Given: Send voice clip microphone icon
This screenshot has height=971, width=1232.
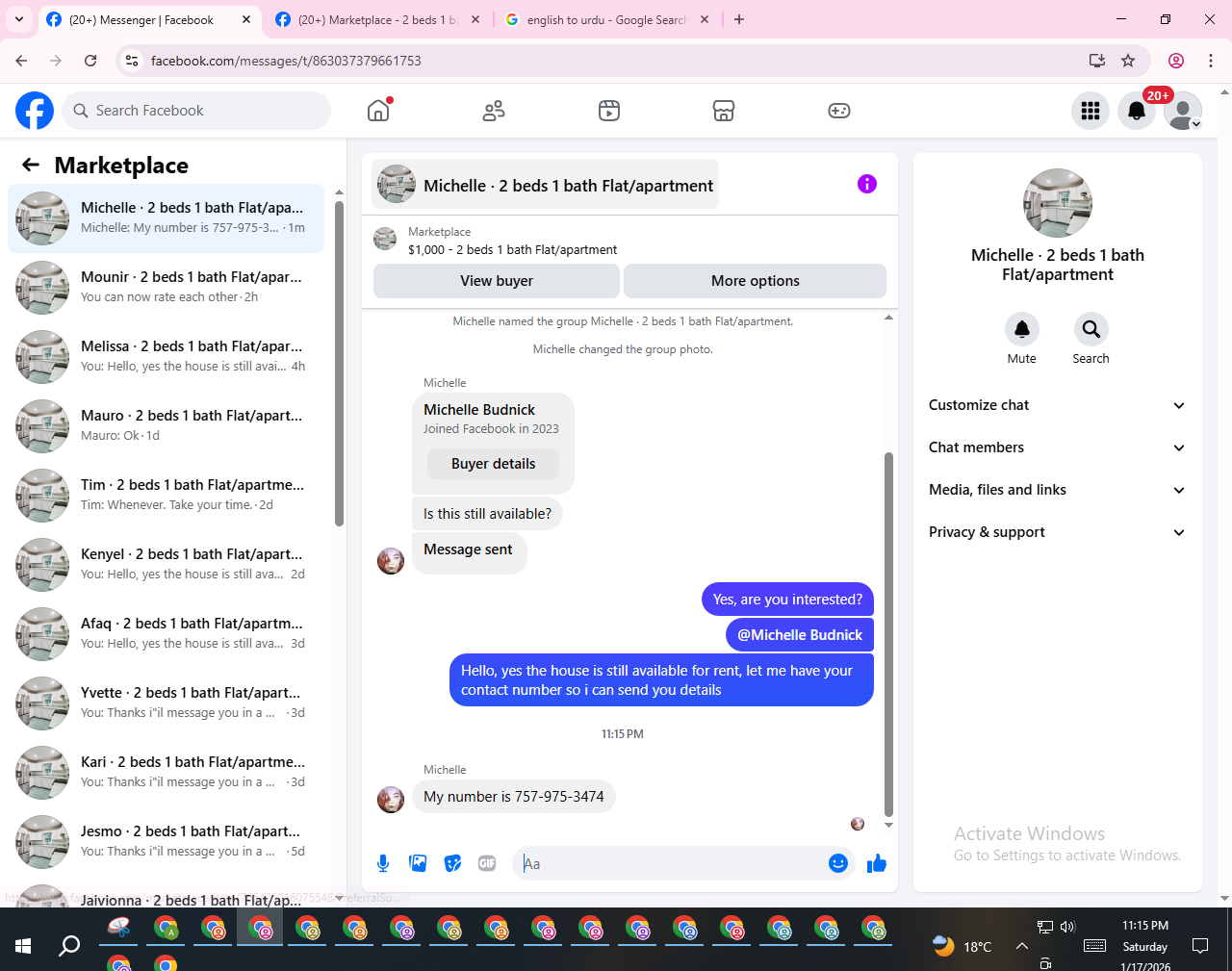Looking at the screenshot, I should coord(383,863).
